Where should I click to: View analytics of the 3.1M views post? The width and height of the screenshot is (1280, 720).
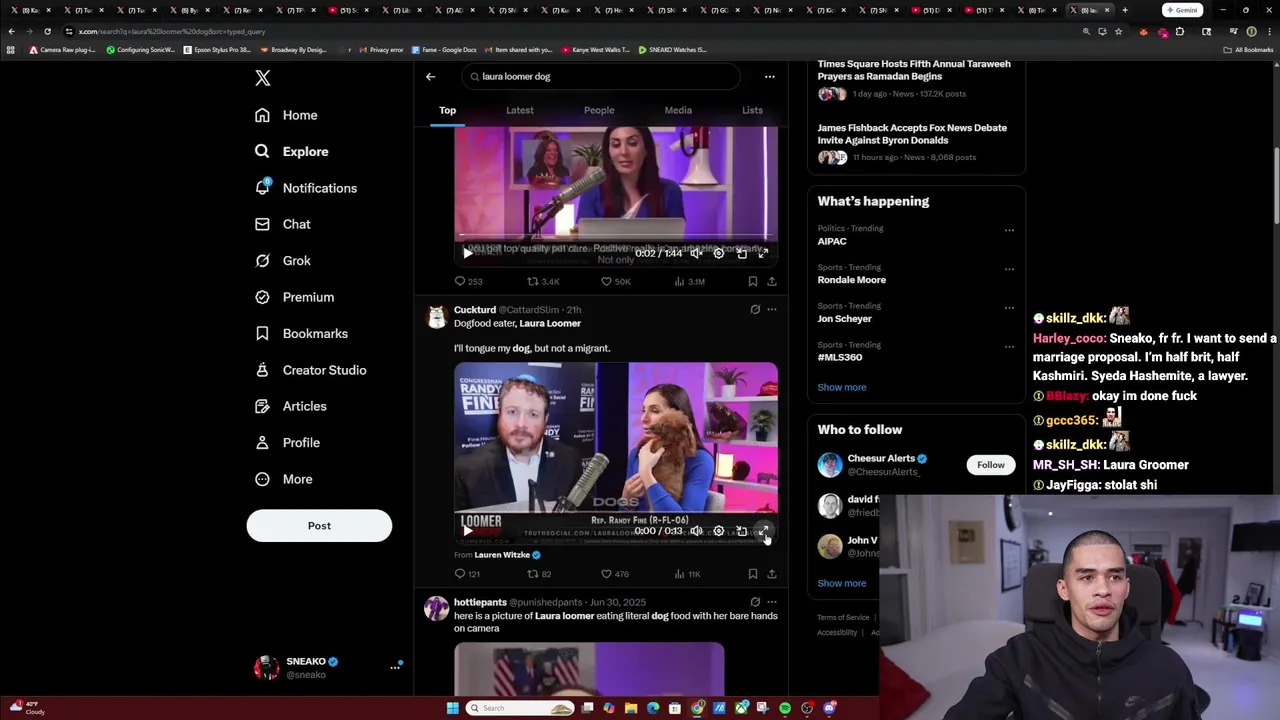tap(690, 282)
